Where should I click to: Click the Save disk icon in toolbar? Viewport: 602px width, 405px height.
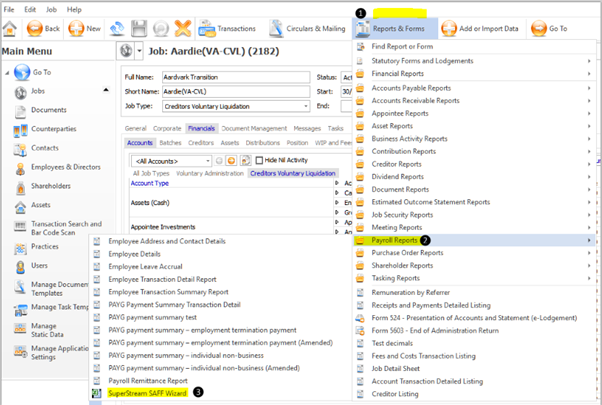138,29
